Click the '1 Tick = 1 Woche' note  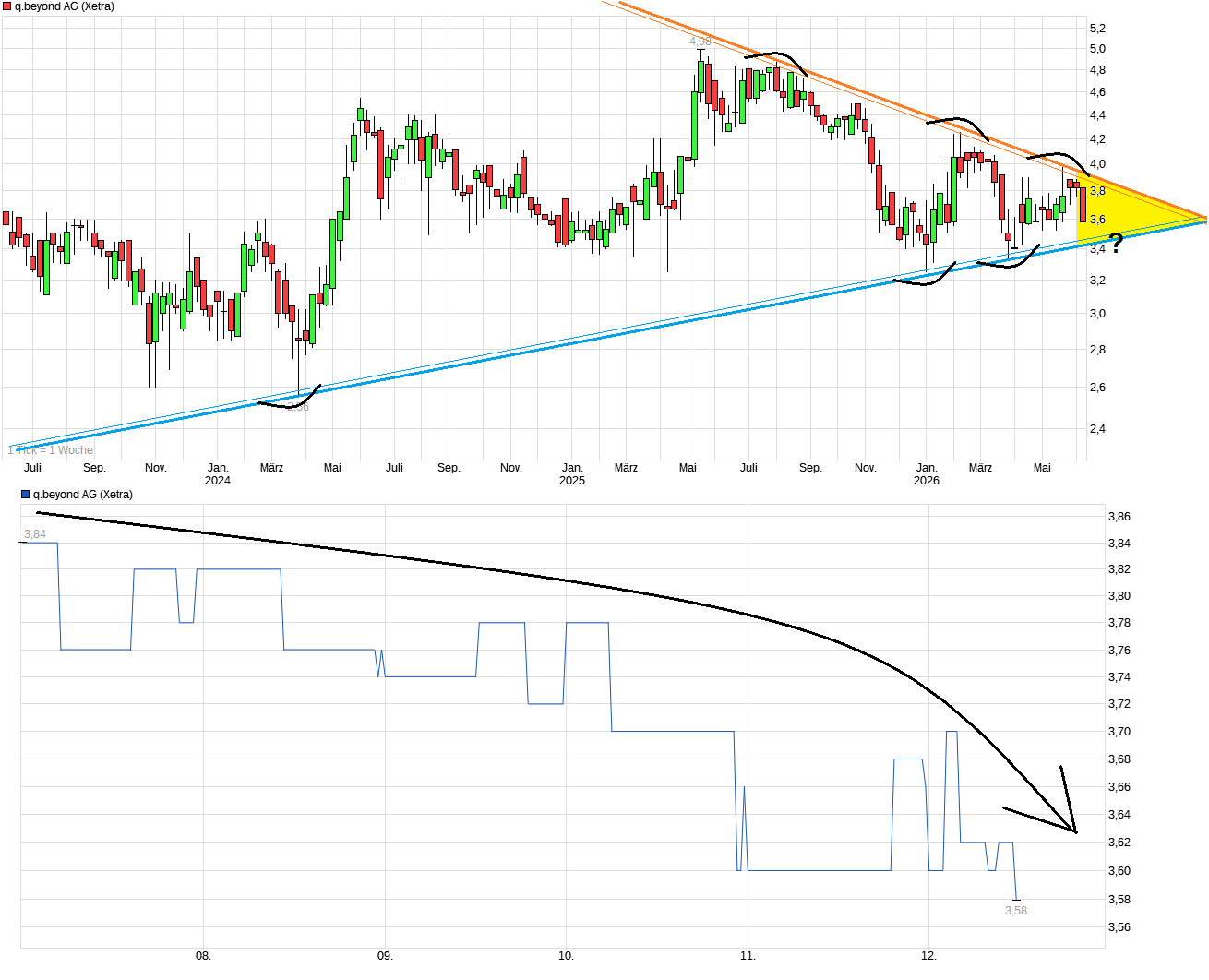coord(51,450)
